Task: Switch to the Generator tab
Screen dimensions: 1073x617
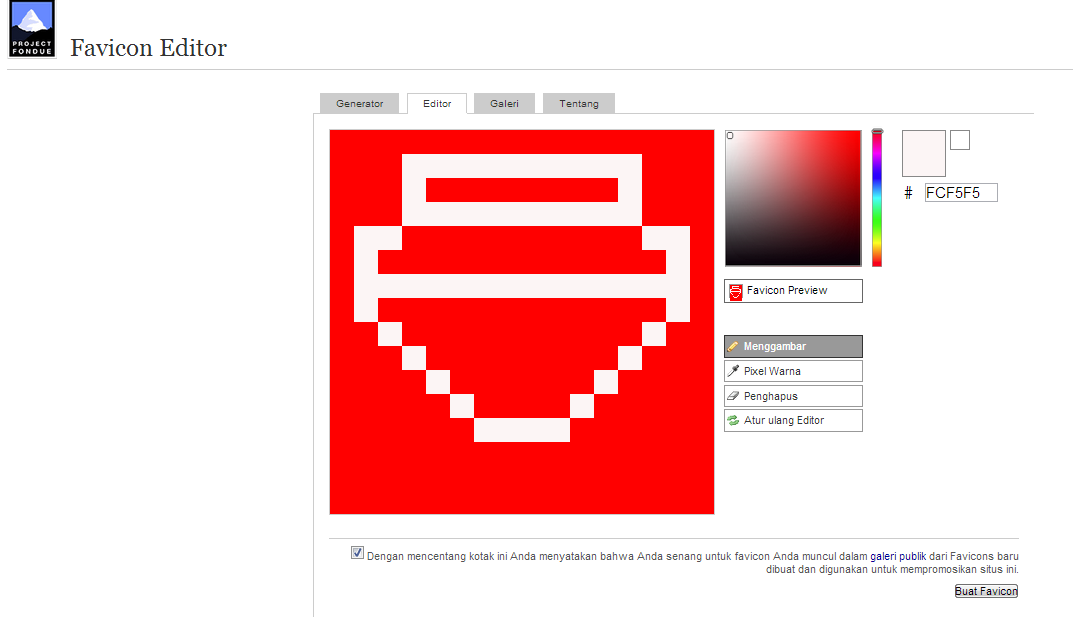Action: click(x=359, y=103)
